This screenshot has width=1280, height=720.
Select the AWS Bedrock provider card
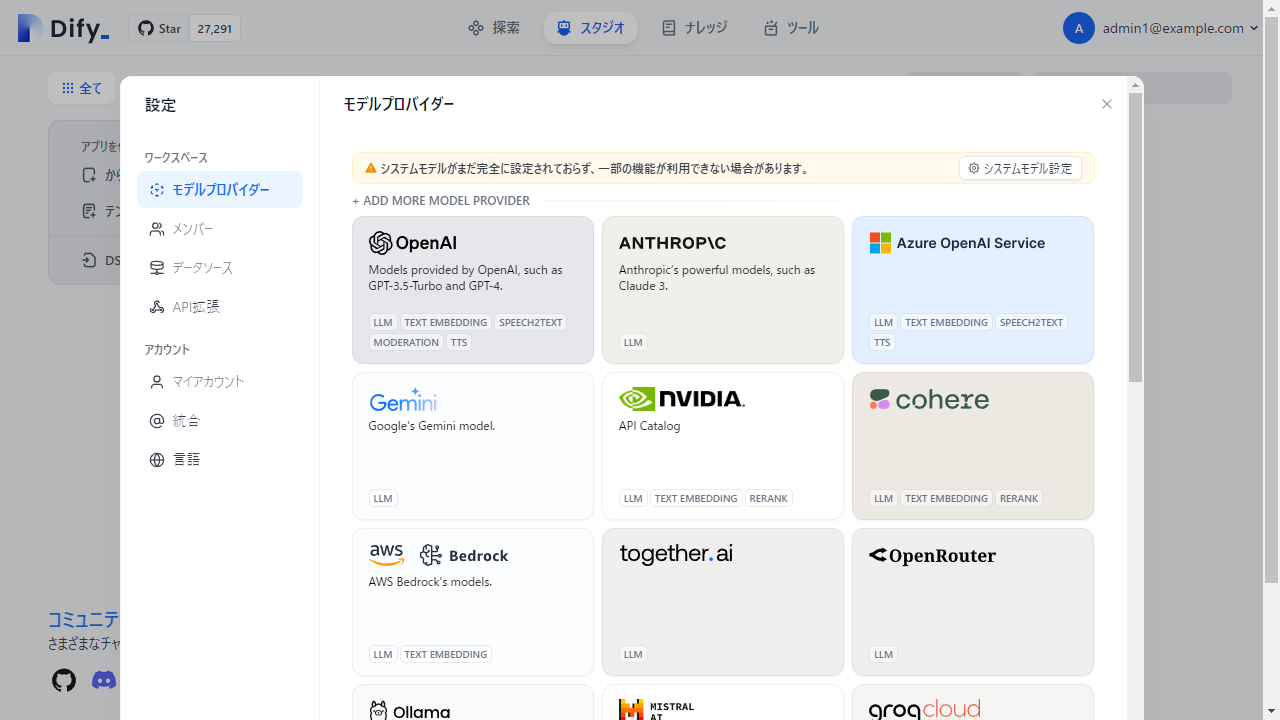(473, 602)
